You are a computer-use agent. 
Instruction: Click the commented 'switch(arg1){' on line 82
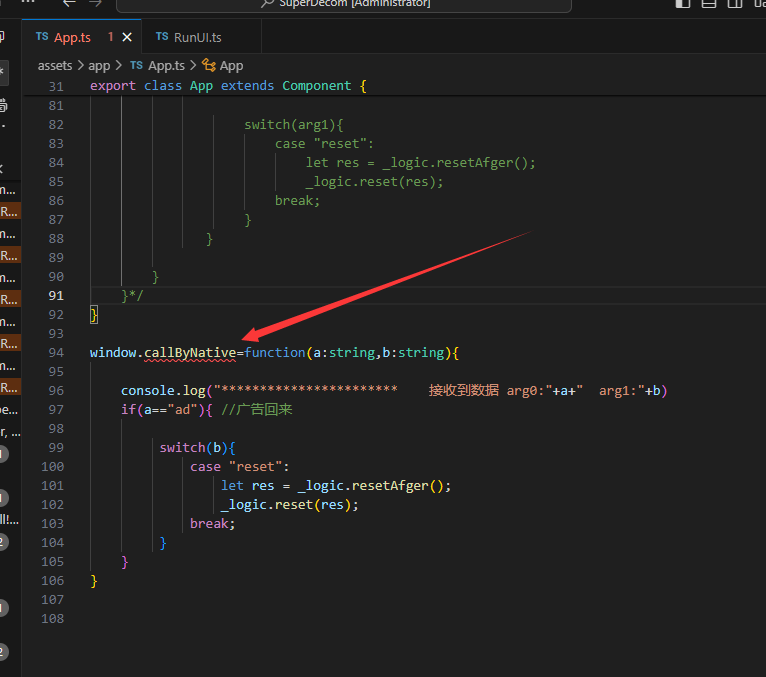click(294, 125)
